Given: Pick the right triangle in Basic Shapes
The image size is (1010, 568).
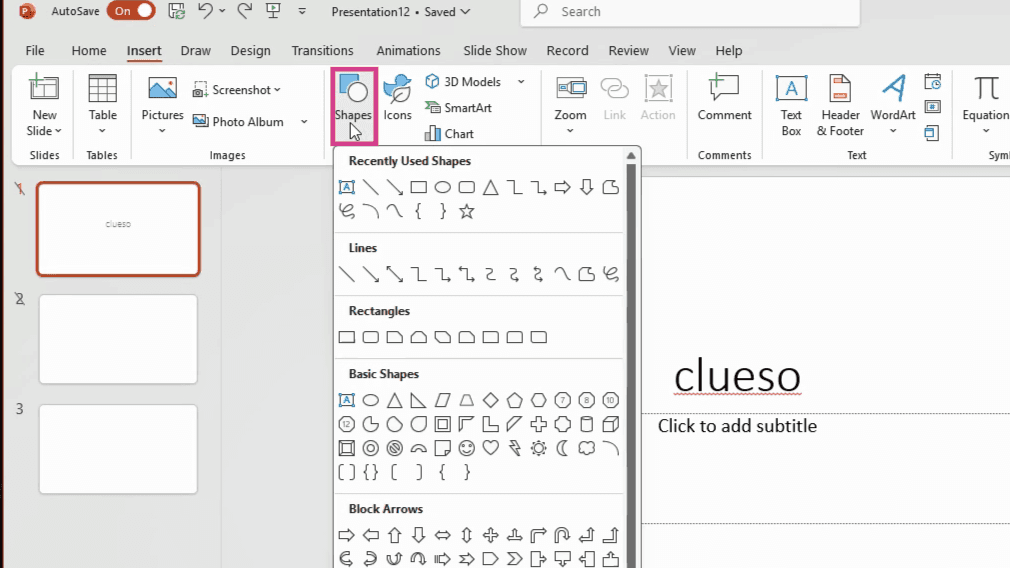Looking at the screenshot, I should 419,400.
